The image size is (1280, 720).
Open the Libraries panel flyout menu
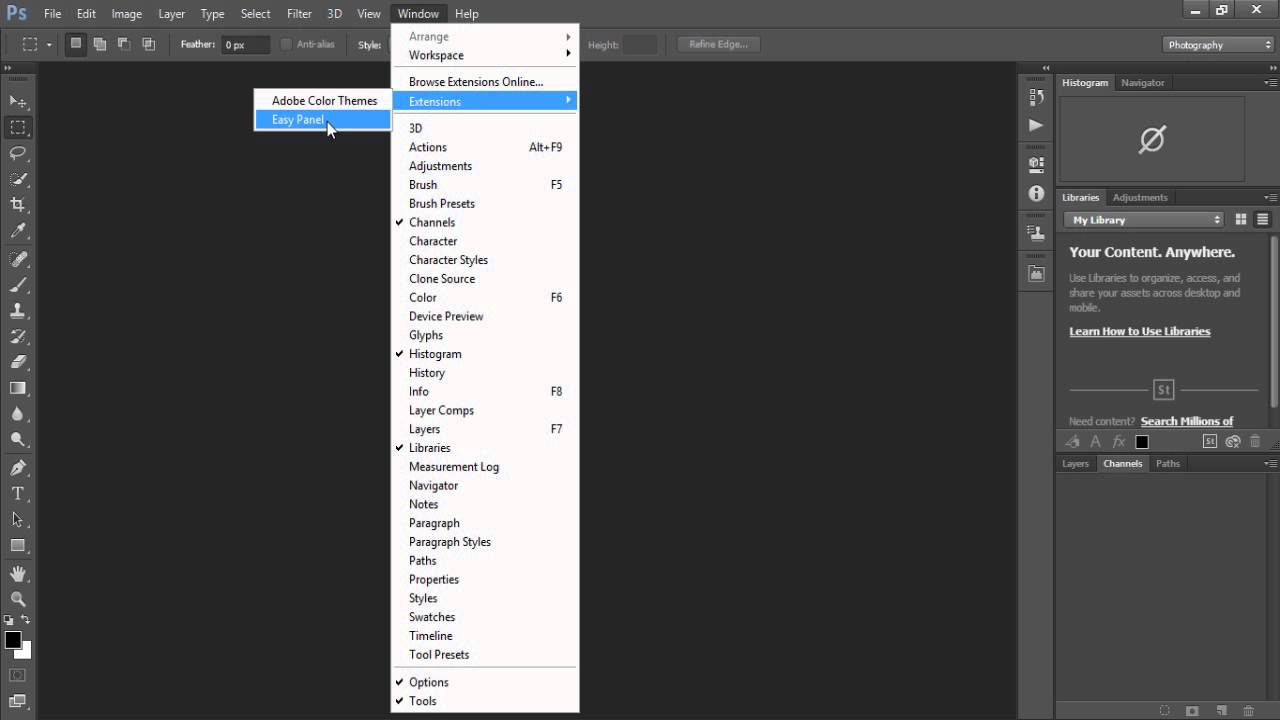click(x=1270, y=198)
